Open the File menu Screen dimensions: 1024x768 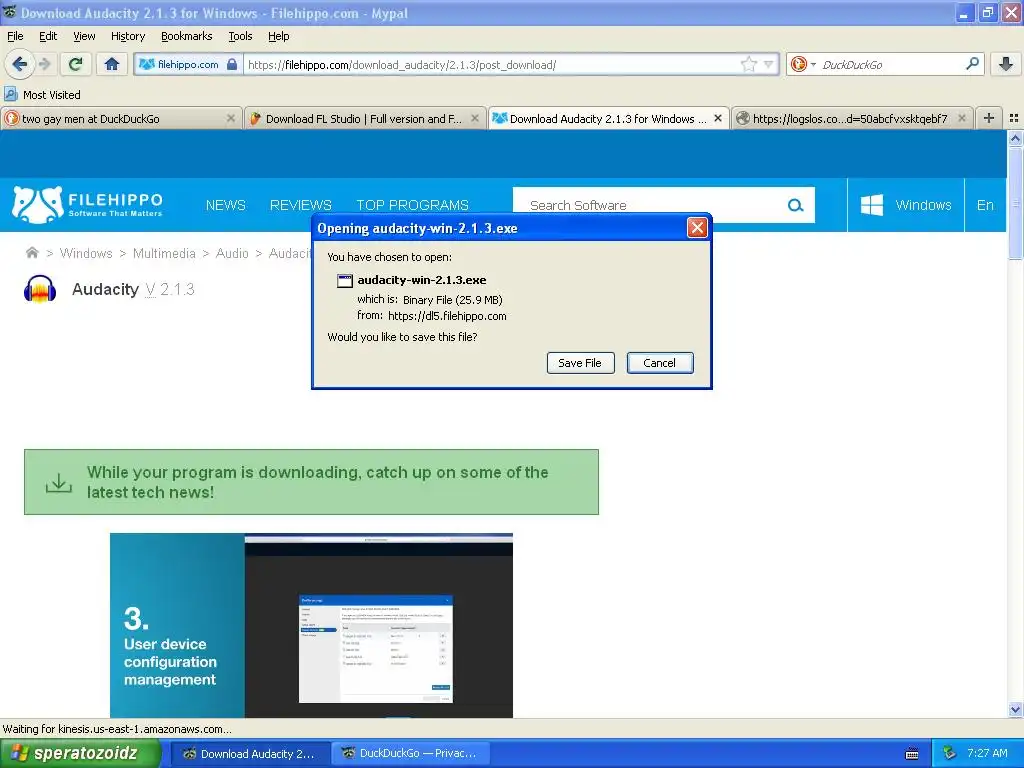point(15,36)
